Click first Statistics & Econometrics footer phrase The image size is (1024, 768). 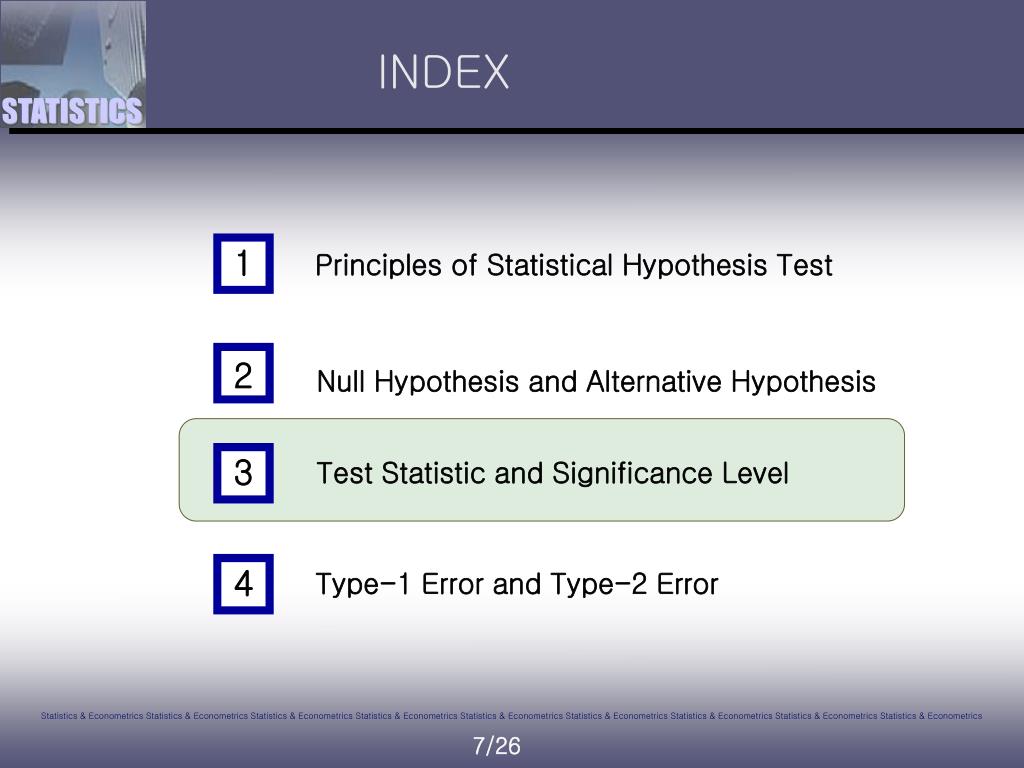92,716
